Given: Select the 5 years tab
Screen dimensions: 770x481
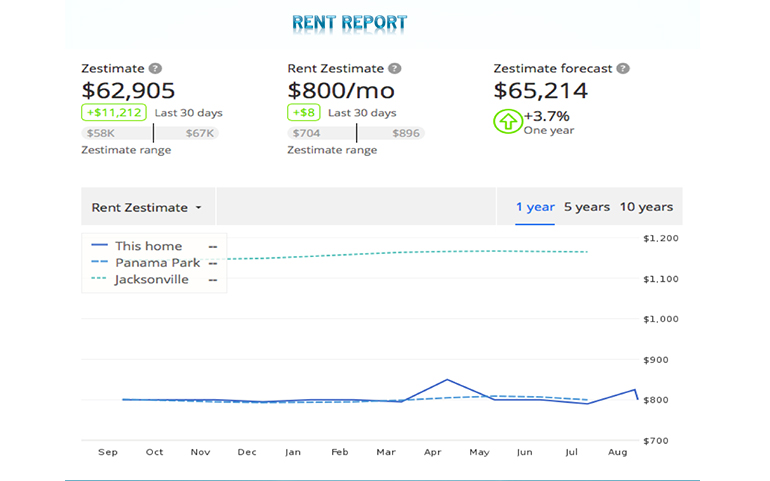Looking at the screenshot, I should 586,207.
